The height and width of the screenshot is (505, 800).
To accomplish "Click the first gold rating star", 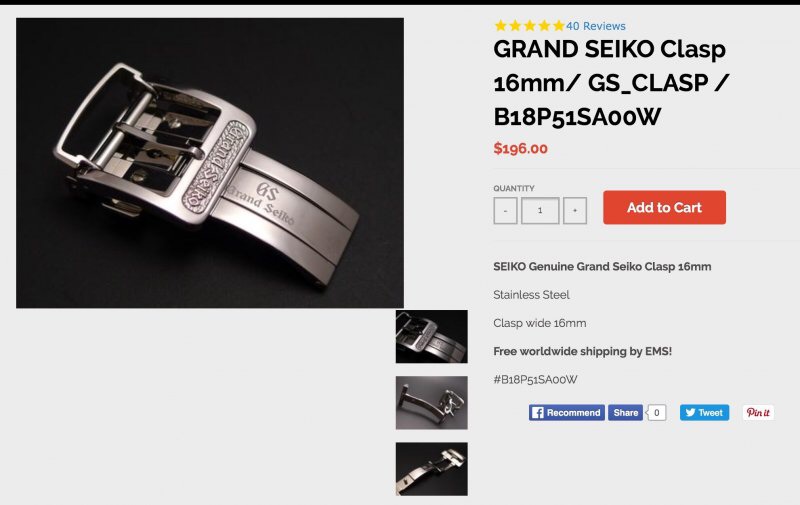I will point(501,26).
